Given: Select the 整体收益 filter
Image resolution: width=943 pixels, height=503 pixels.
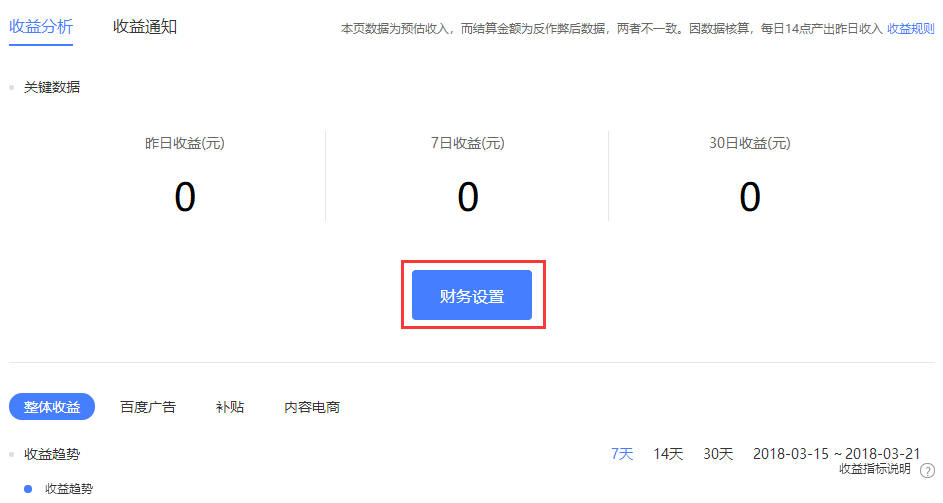Looking at the screenshot, I should pos(52,407).
